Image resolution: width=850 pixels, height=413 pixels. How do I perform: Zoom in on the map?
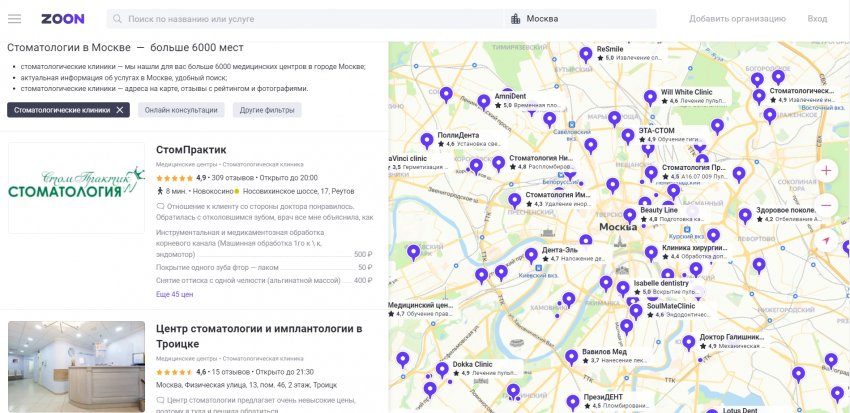tap(826, 170)
